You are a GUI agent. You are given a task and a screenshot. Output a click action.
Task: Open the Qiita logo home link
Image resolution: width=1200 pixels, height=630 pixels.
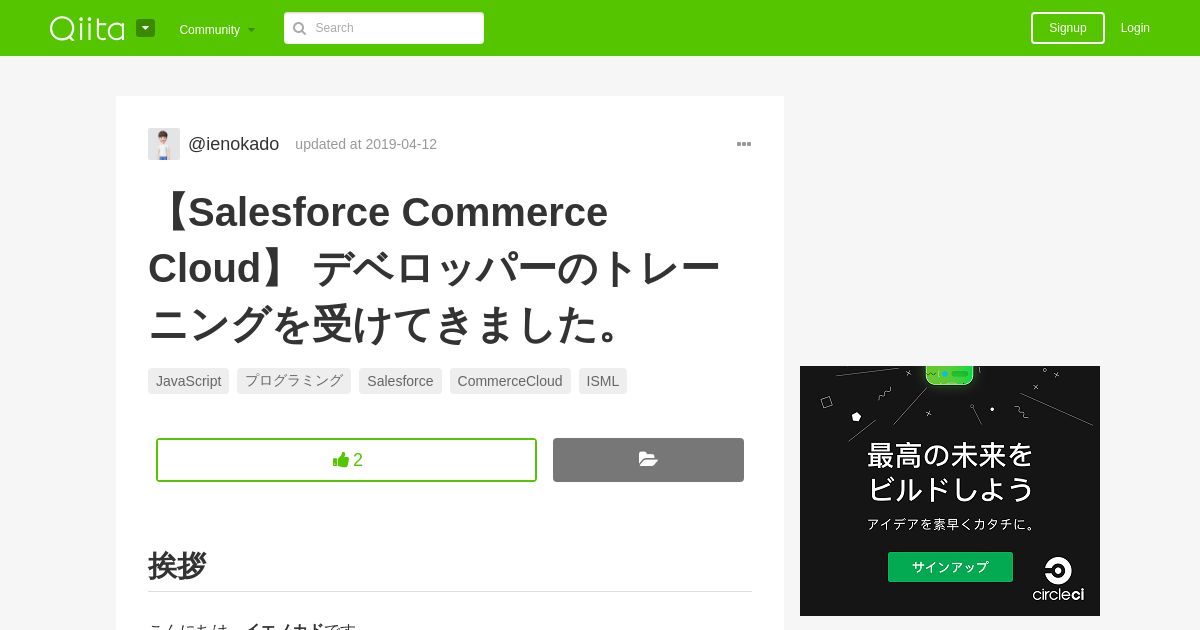coord(87,28)
